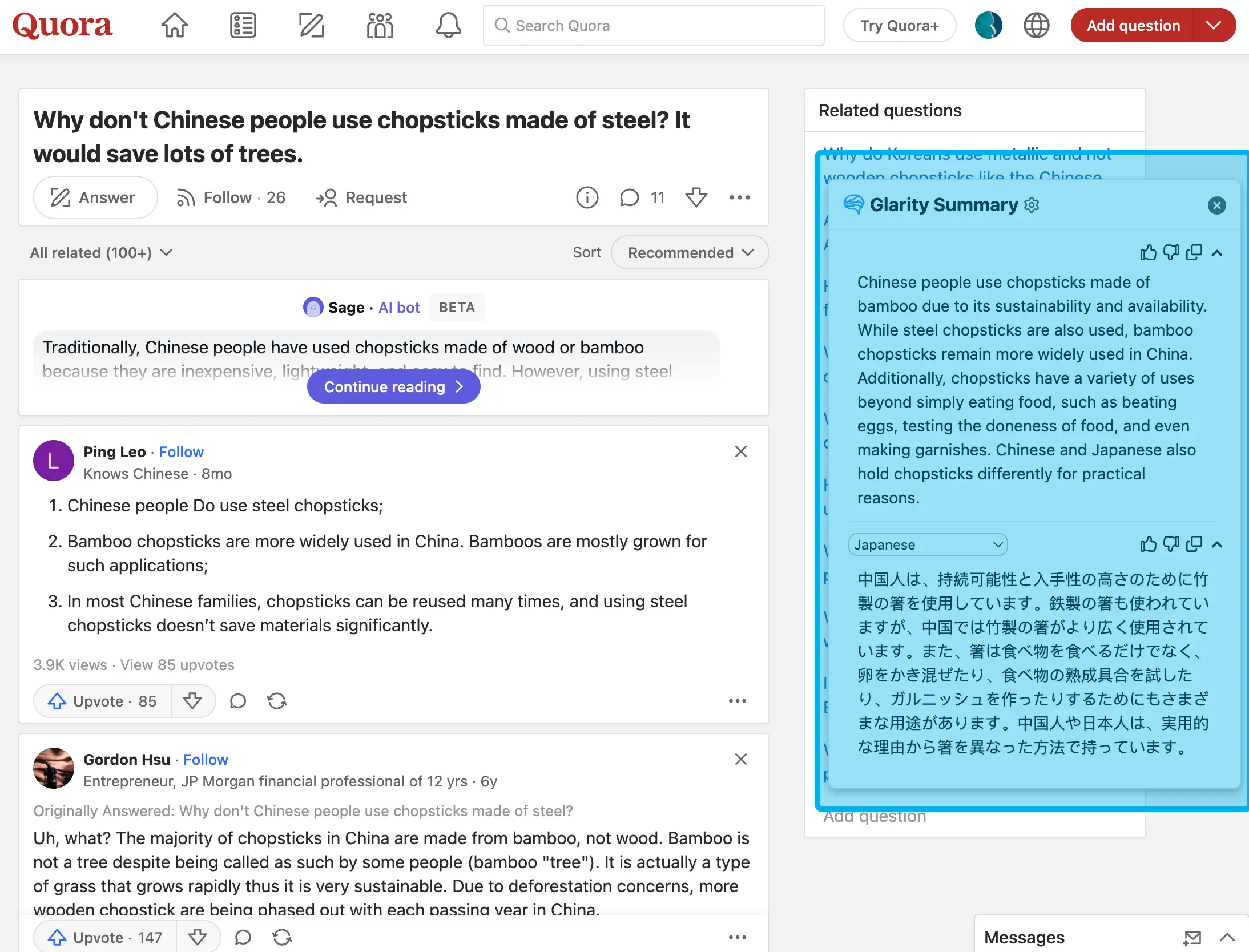
Task: Thumbs up the English summary
Action: pos(1148,253)
